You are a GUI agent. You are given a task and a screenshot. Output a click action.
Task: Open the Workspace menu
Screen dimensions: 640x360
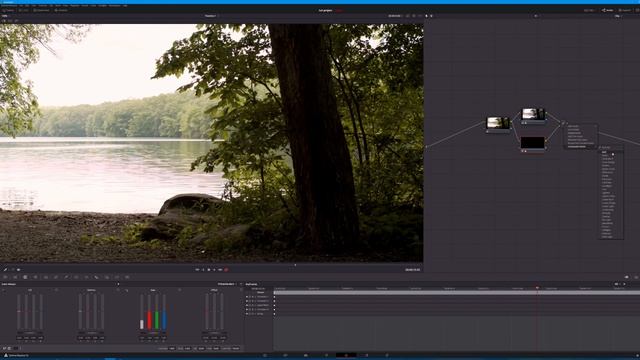point(114,6)
